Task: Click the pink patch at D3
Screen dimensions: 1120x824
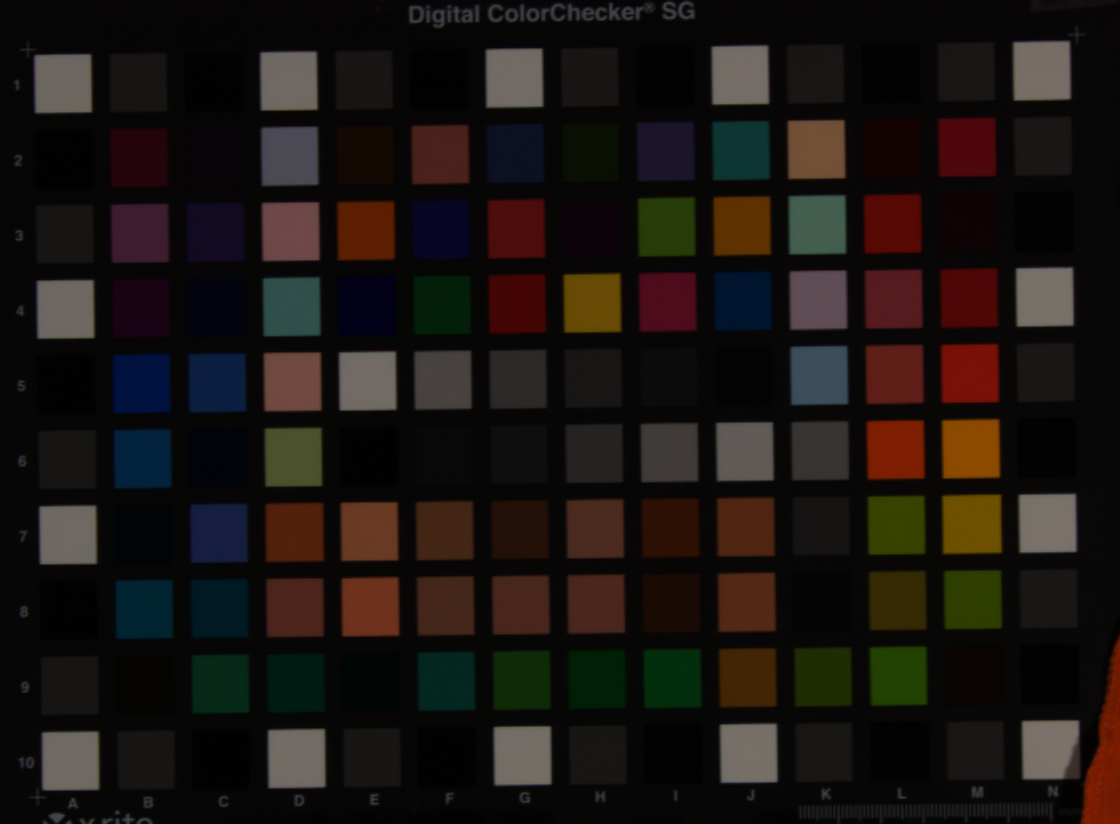Action: [291, 231]
